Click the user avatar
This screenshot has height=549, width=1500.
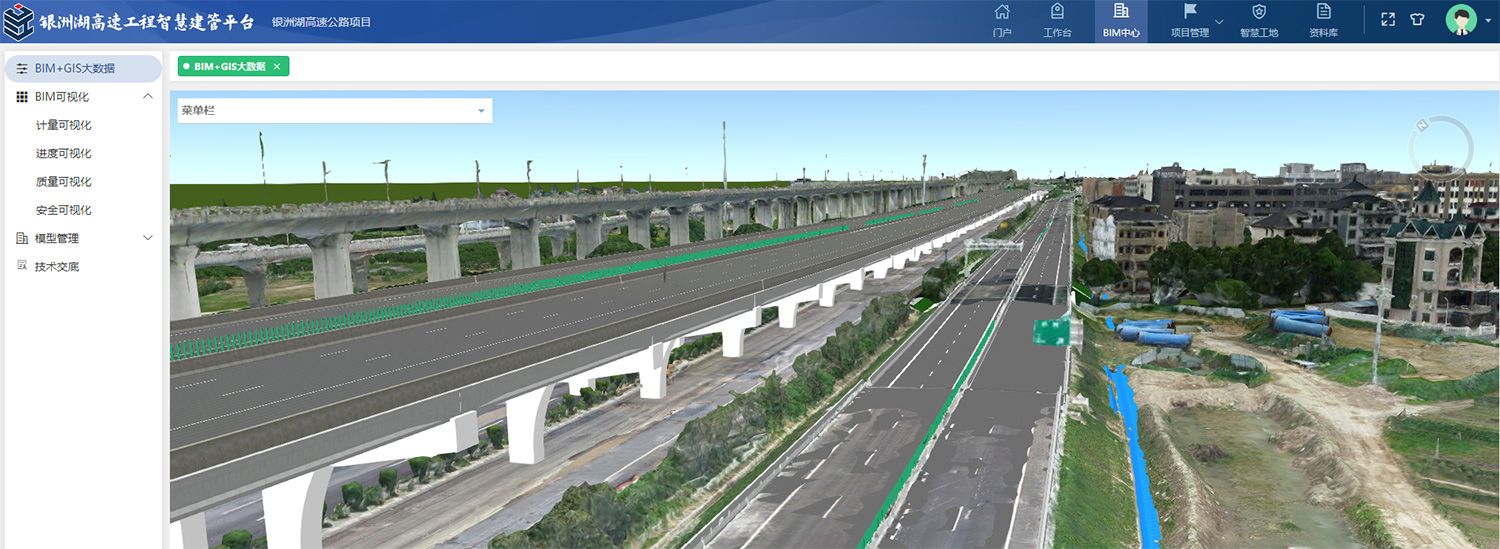1460,20
